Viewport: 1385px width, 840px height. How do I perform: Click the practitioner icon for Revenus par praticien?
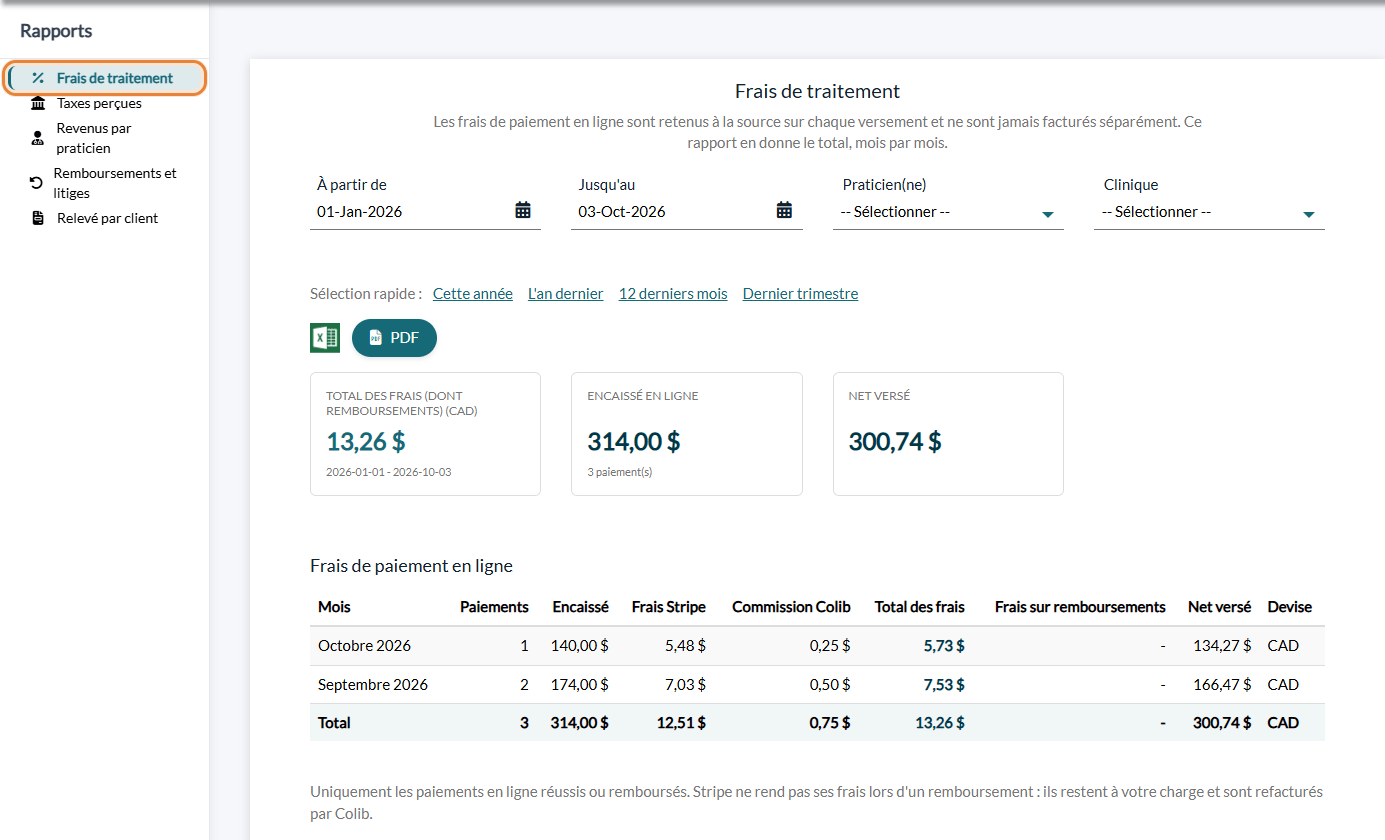(38, 138)
